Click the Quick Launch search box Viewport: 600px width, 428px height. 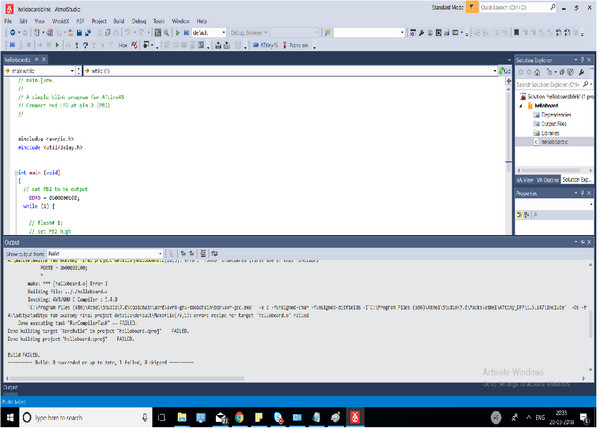(x=517, y=7)
